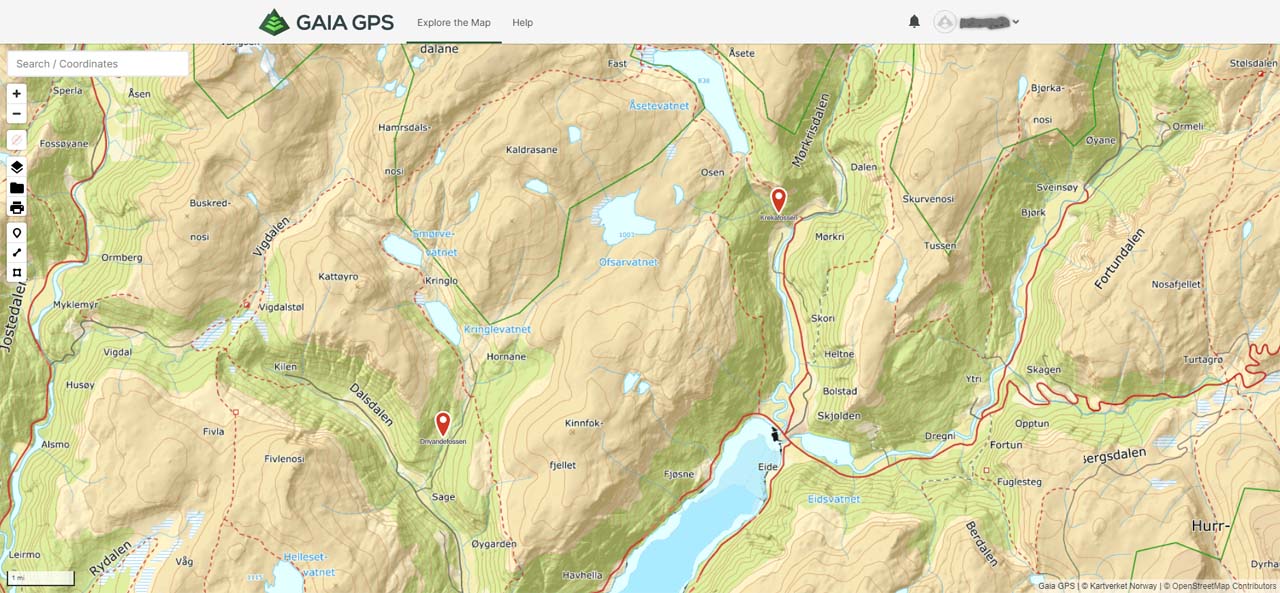The width and height of the screenshot is (1280, 593).
Task: Click the Skurvenosi mountain label
Action: [929, 199]
